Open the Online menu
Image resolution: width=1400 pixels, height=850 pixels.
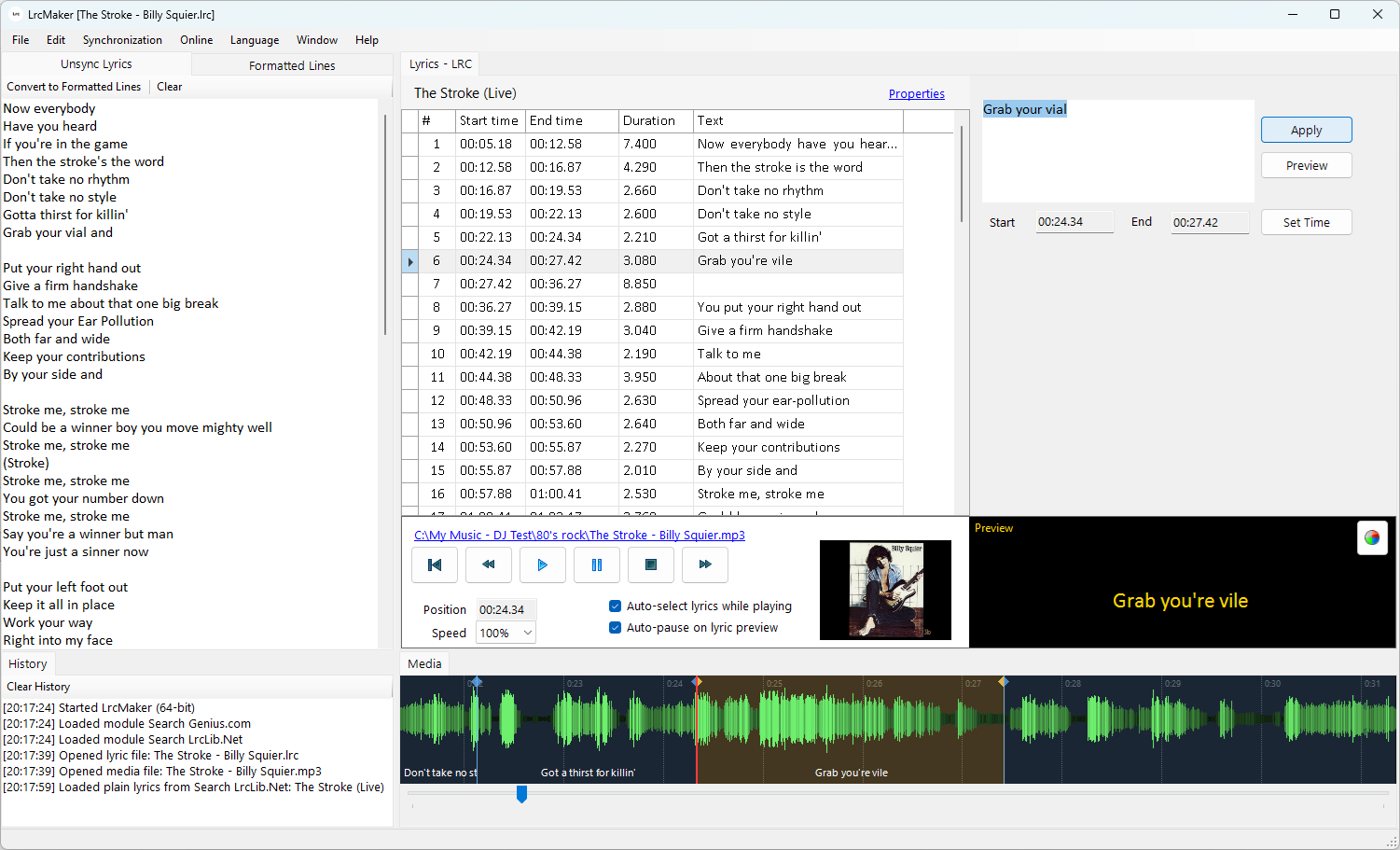[196, 40]
